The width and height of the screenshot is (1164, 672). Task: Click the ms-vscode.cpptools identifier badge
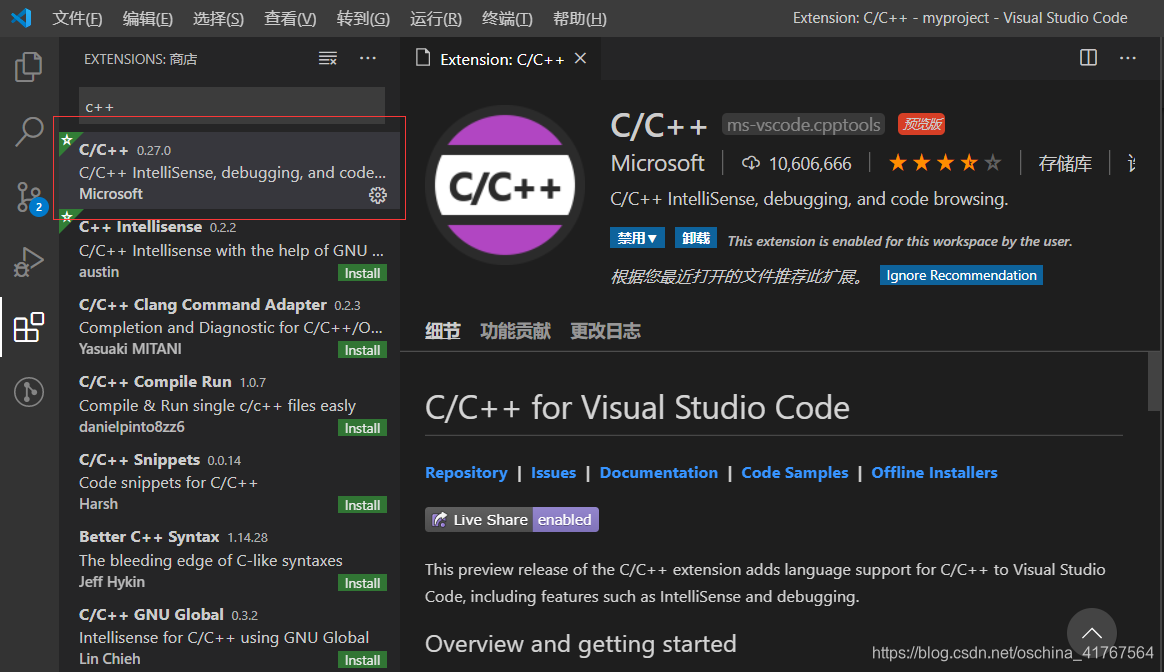[x=803, y=125]
